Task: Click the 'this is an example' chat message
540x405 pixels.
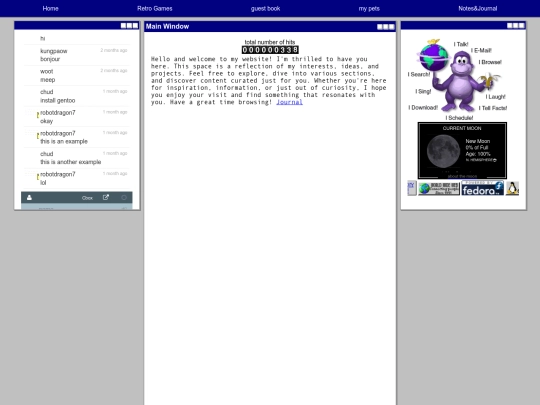Action: pyautogui.click(x=64, y=142)
